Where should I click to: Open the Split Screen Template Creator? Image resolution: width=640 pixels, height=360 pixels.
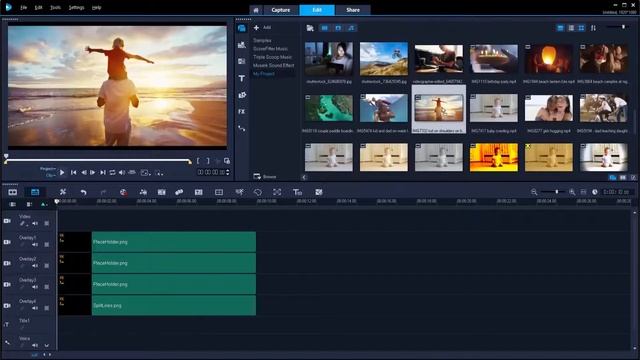pos(319,192)
